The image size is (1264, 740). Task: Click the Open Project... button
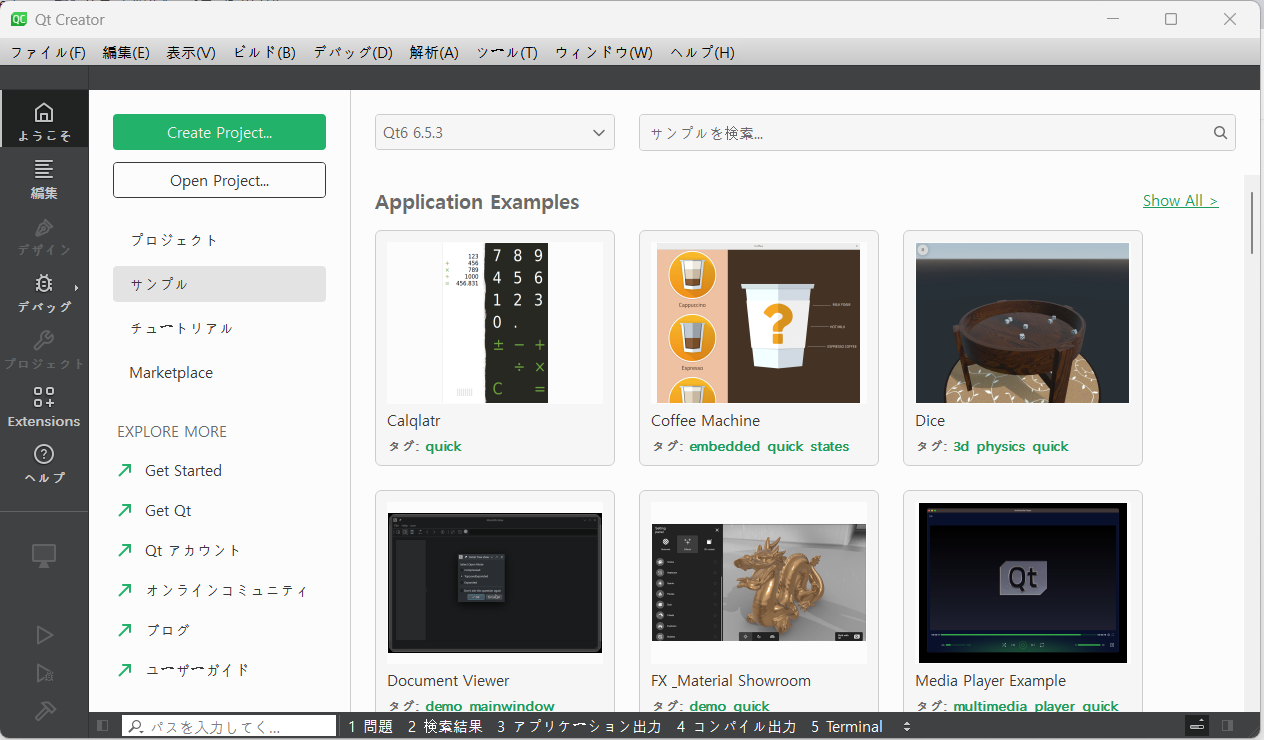pos(219,180)
